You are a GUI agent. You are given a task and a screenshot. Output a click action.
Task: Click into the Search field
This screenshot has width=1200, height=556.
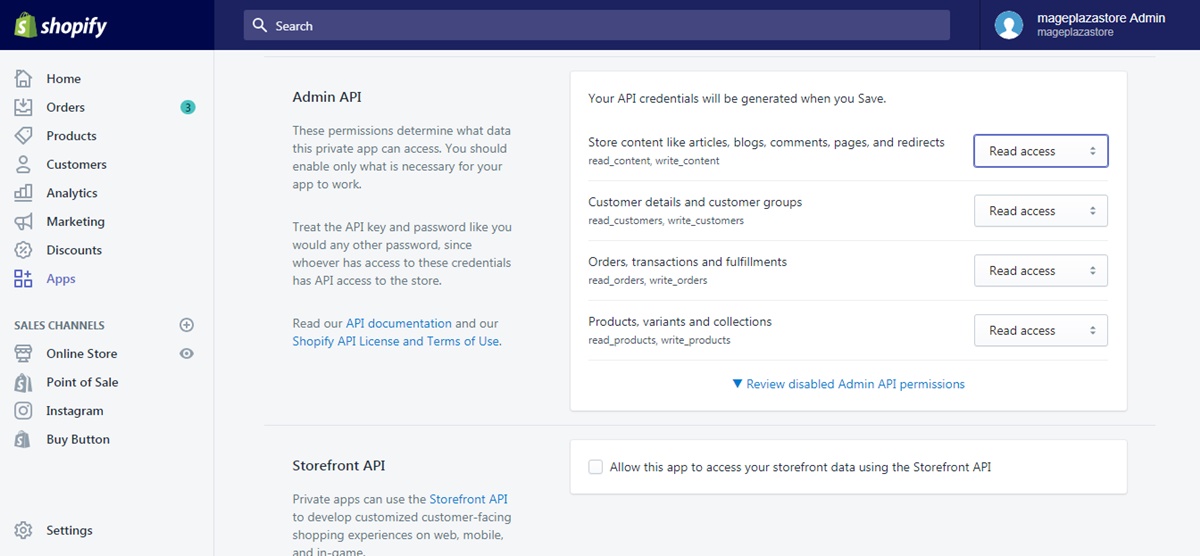[x=597, y=25]
